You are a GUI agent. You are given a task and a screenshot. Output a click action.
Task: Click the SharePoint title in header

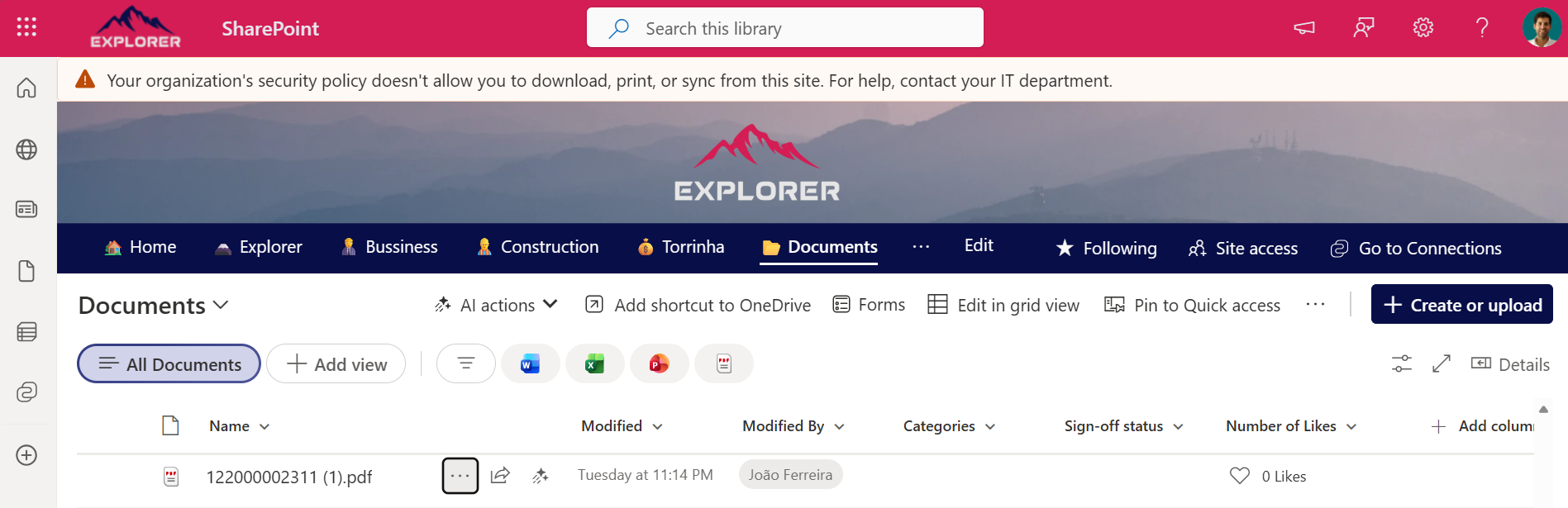[x=270, y=28]
